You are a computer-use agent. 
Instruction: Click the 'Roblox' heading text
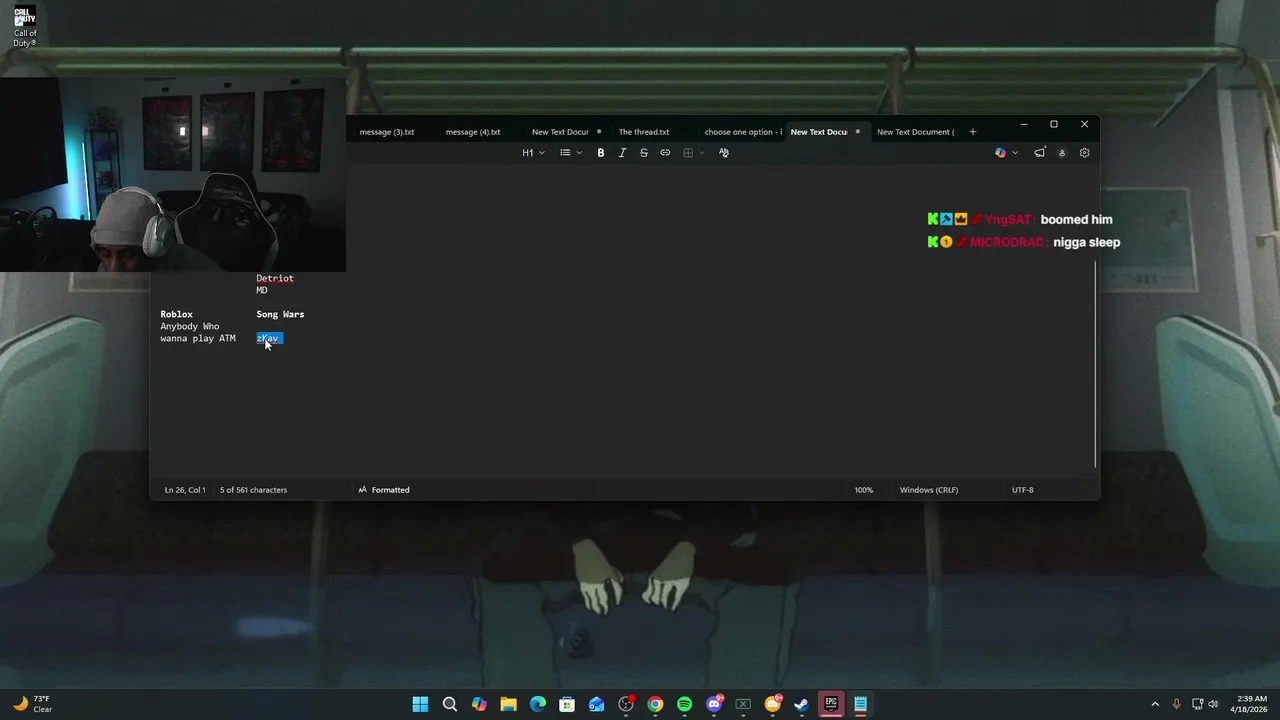[x=176, y=314]
